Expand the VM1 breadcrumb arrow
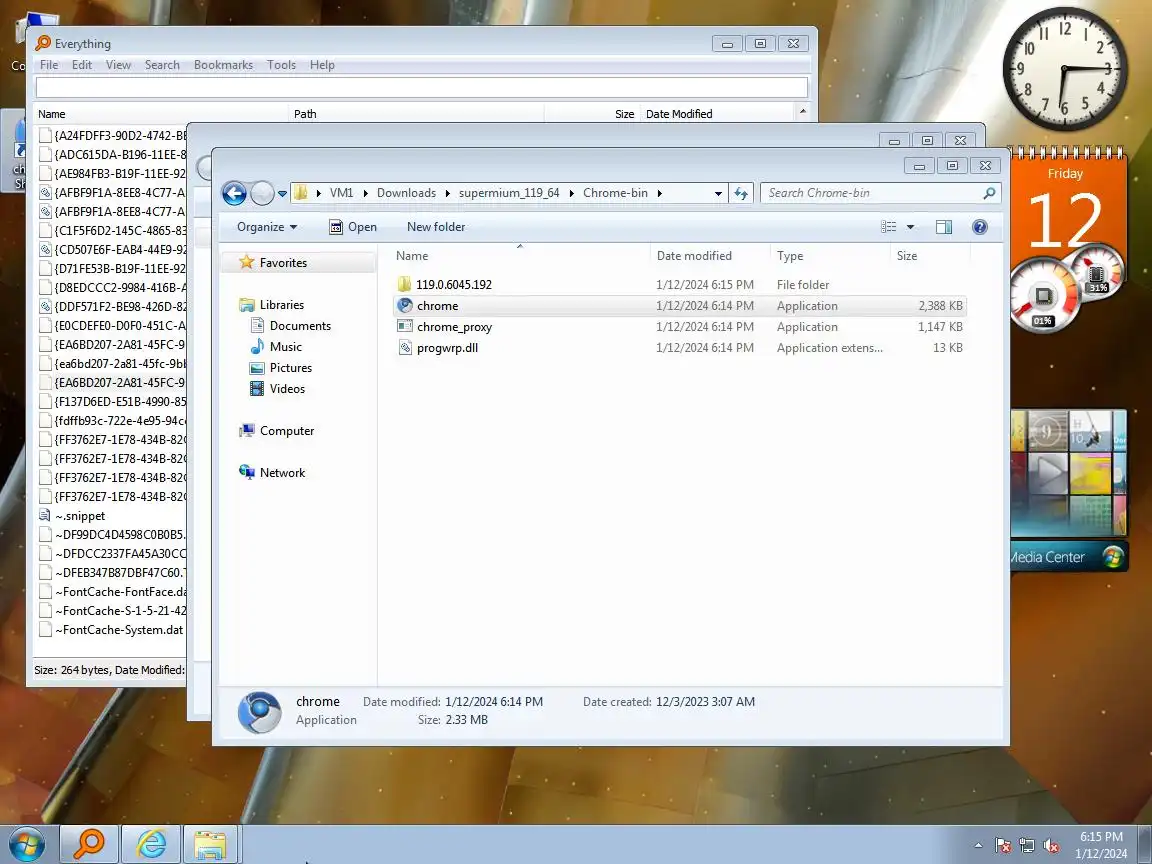The height and width of the screenshot is (864, 1152). coord(365,193)
